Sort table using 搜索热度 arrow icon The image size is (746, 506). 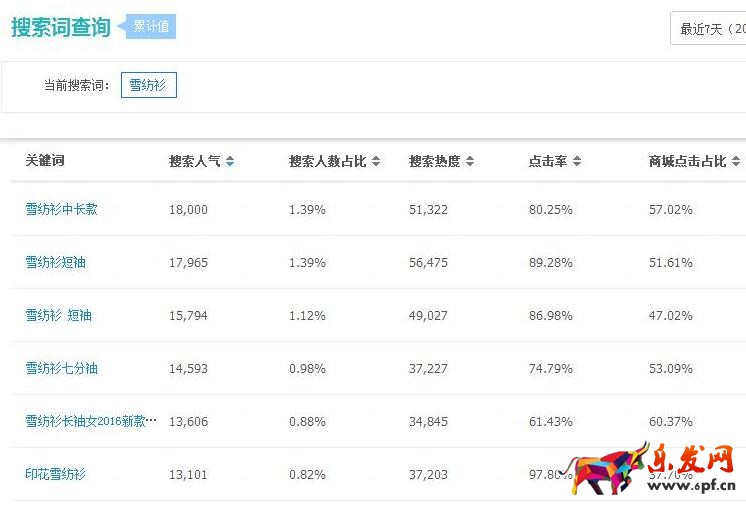pos(470,162)
